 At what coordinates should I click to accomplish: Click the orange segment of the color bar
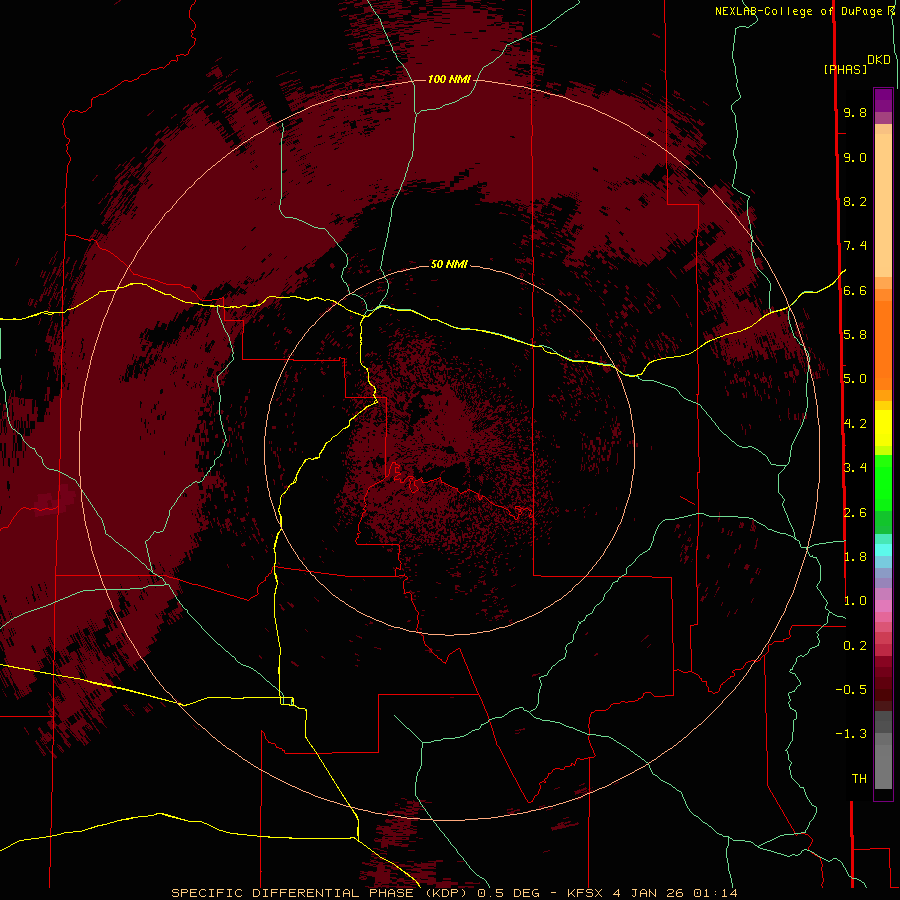click(x=883, y=344)
